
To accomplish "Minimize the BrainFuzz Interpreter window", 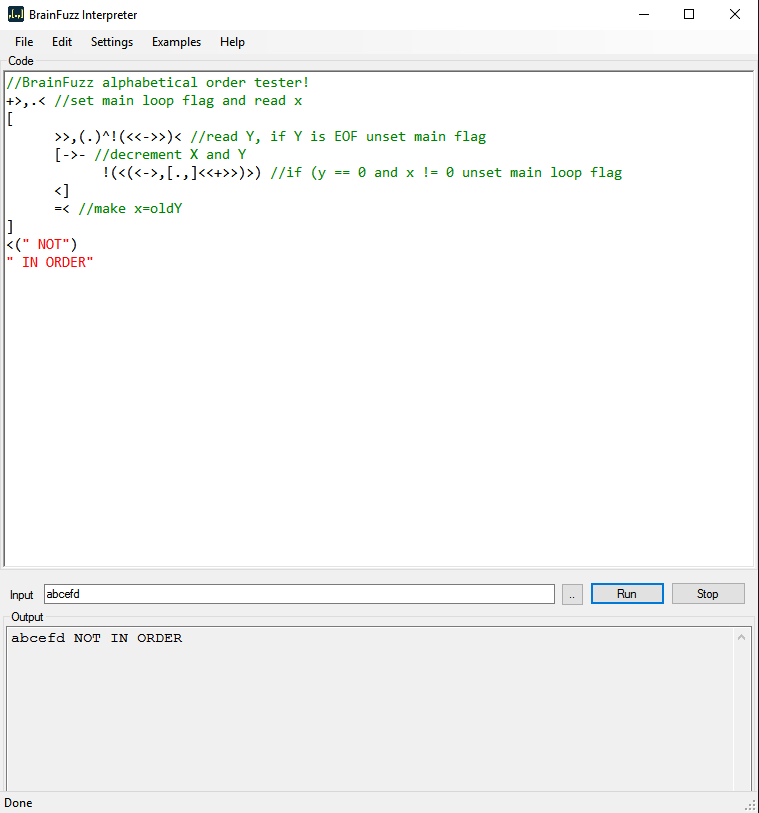I will [x=643, y=15].
